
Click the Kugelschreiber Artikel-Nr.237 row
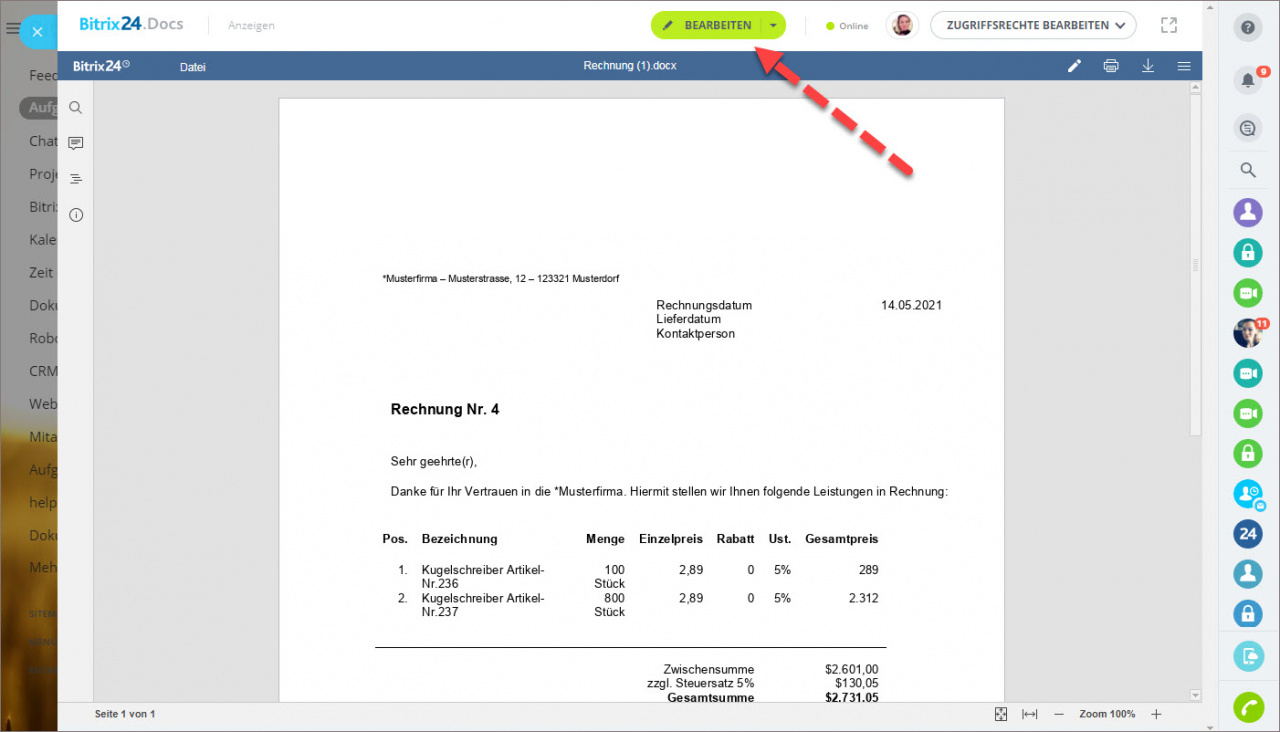[630, 605]
